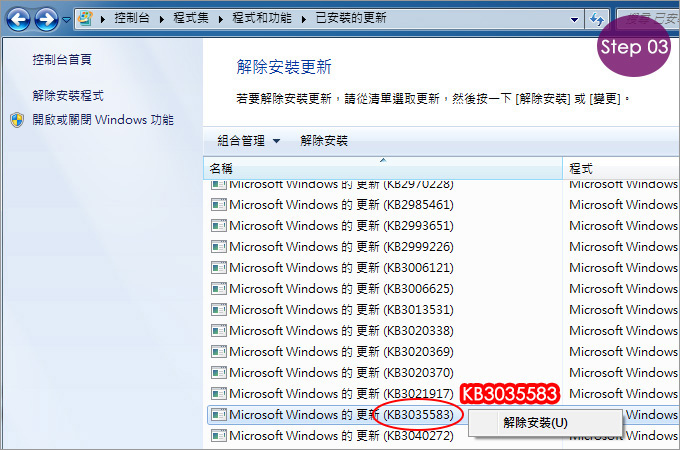Image resolution: width=680 pixels, height=450 pixels.
Task: Click 控制台 breadcrumb in address bar
Action: pos(132,18)
